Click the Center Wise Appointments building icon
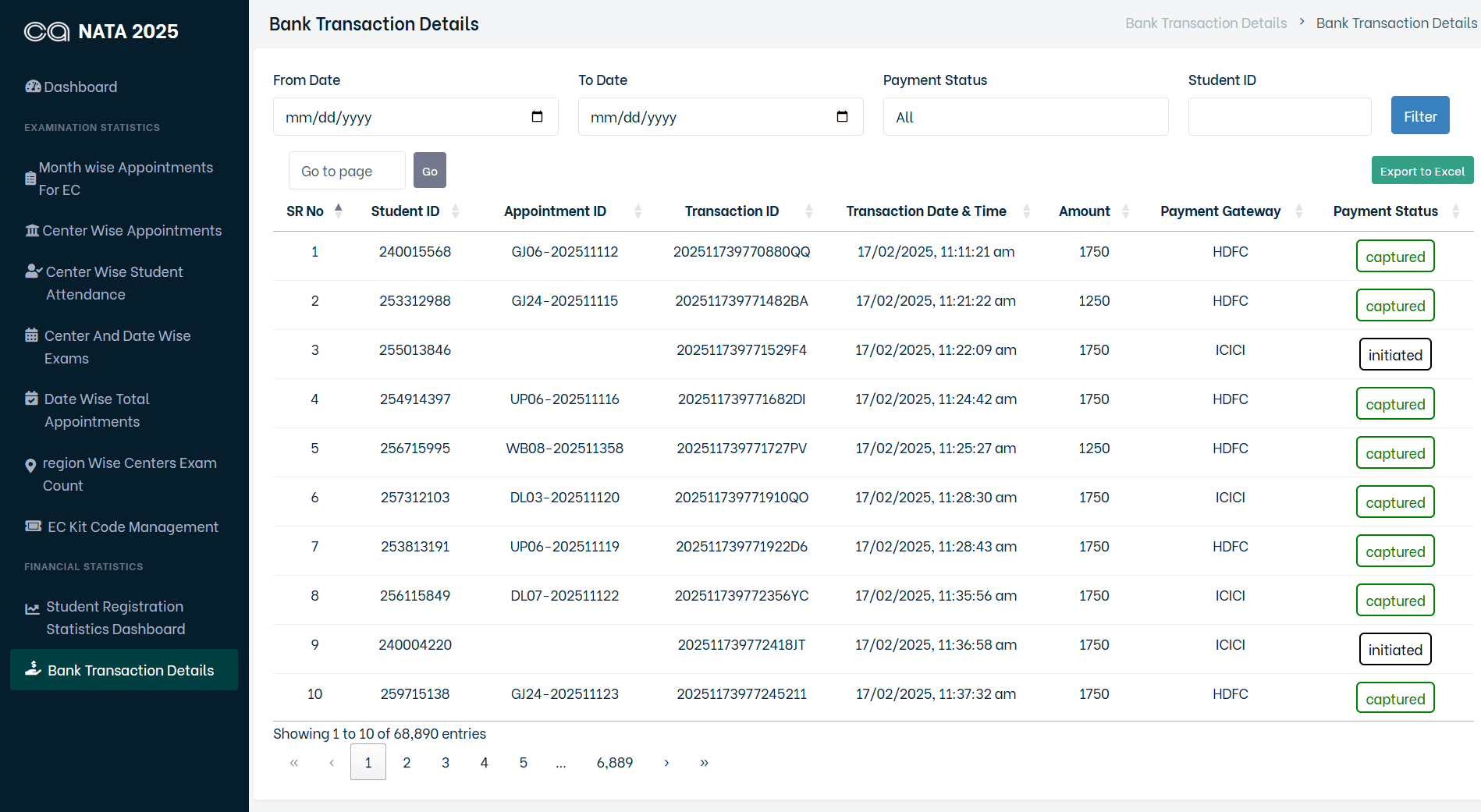 click(x=32, y=231)
